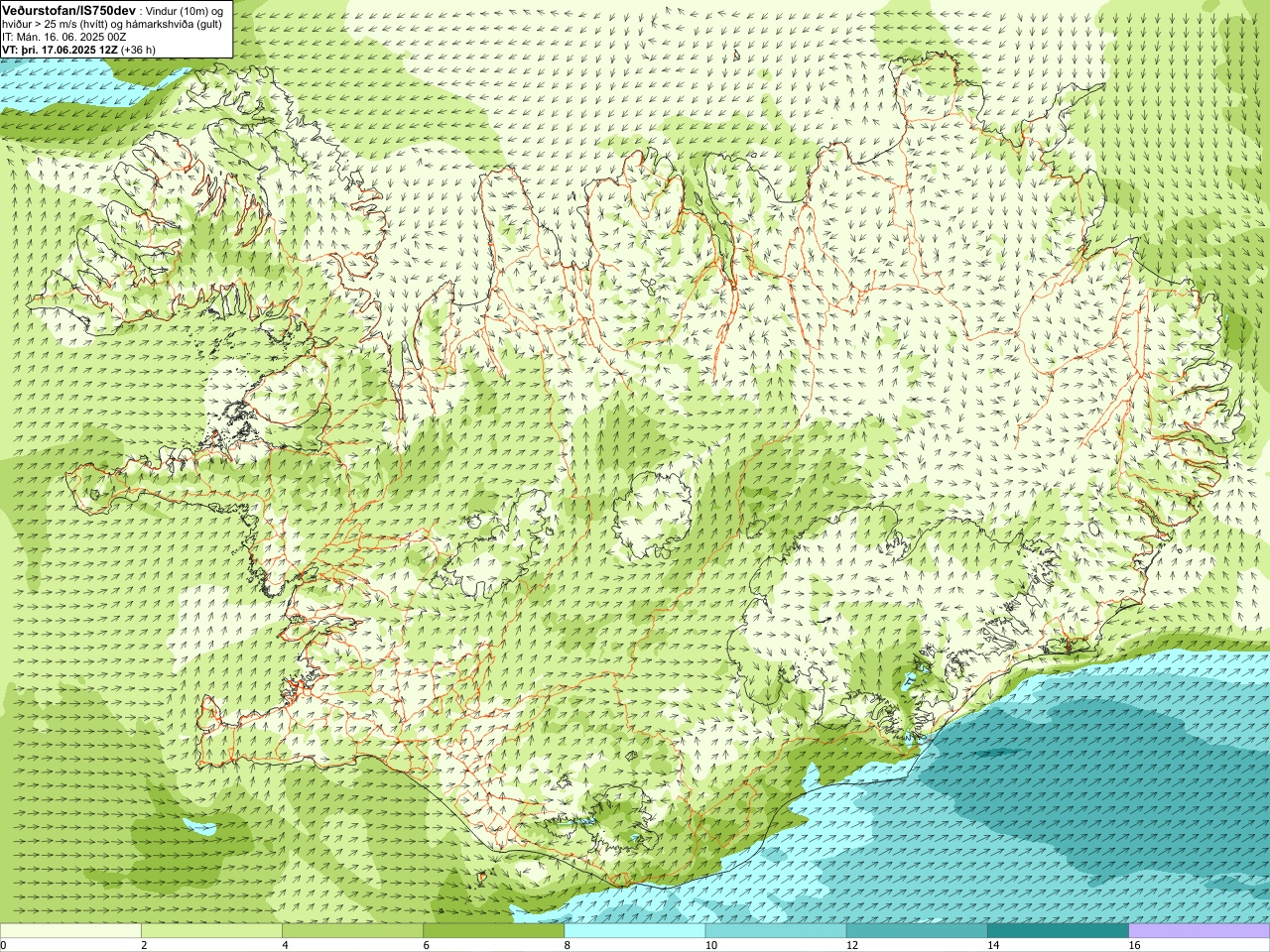
Task: Click the 'VT: þri. 17.06.2025 12Z' valid time
Action: tap(60, 49)
